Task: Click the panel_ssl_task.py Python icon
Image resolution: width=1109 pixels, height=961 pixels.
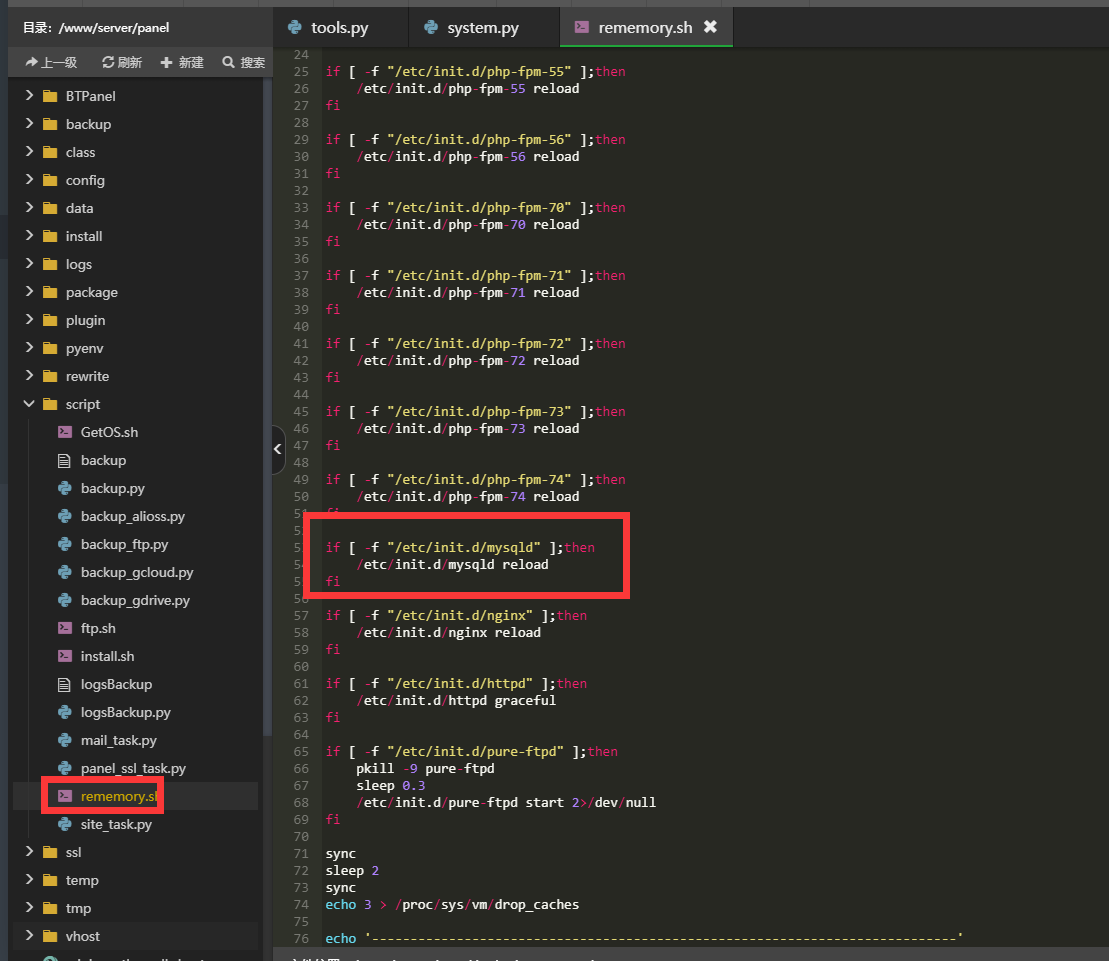Action: (x=64, y=768)
